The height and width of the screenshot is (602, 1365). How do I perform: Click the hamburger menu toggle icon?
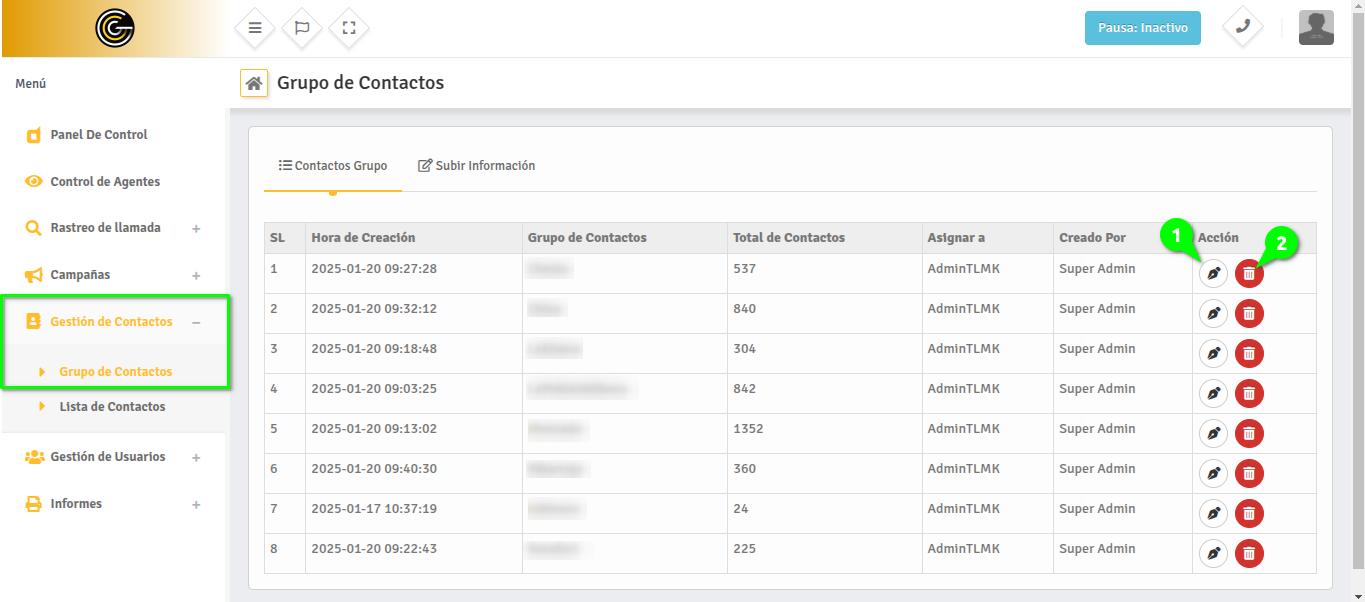pos(255,28)
